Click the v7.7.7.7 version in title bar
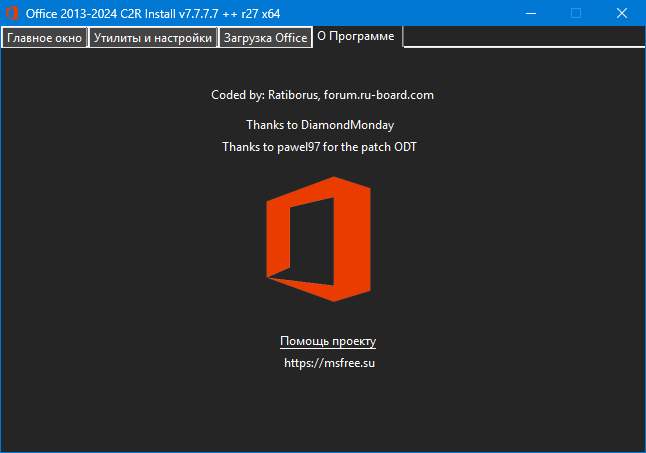Viewport: 646px width, 453px height. coord(198,13)
